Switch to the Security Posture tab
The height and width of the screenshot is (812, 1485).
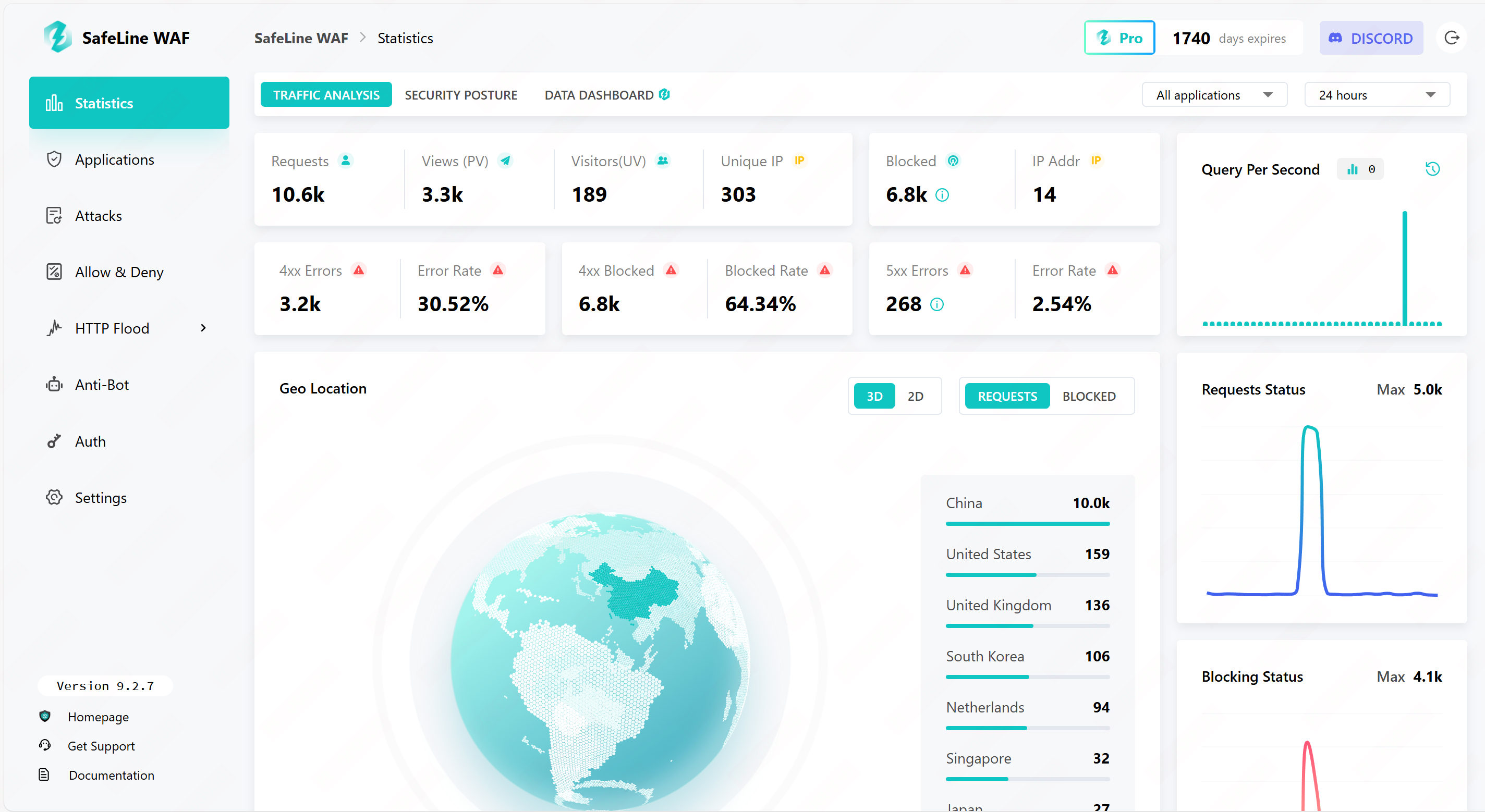[x=460, y=95]
